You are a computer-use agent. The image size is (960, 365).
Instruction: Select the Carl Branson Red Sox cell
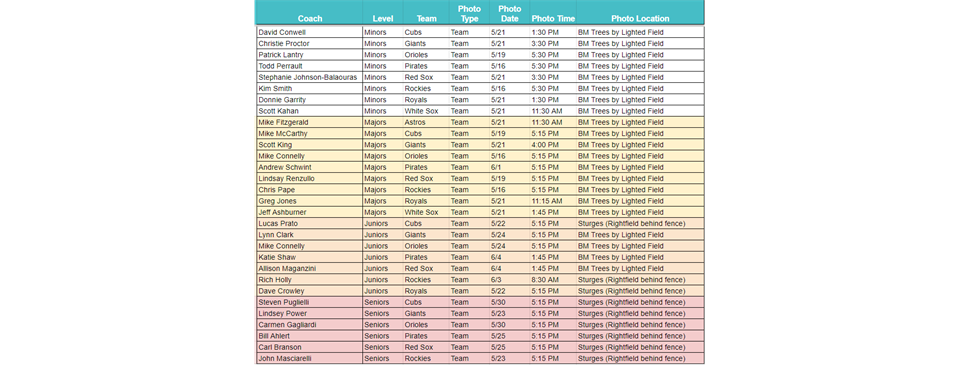[426, 347]
